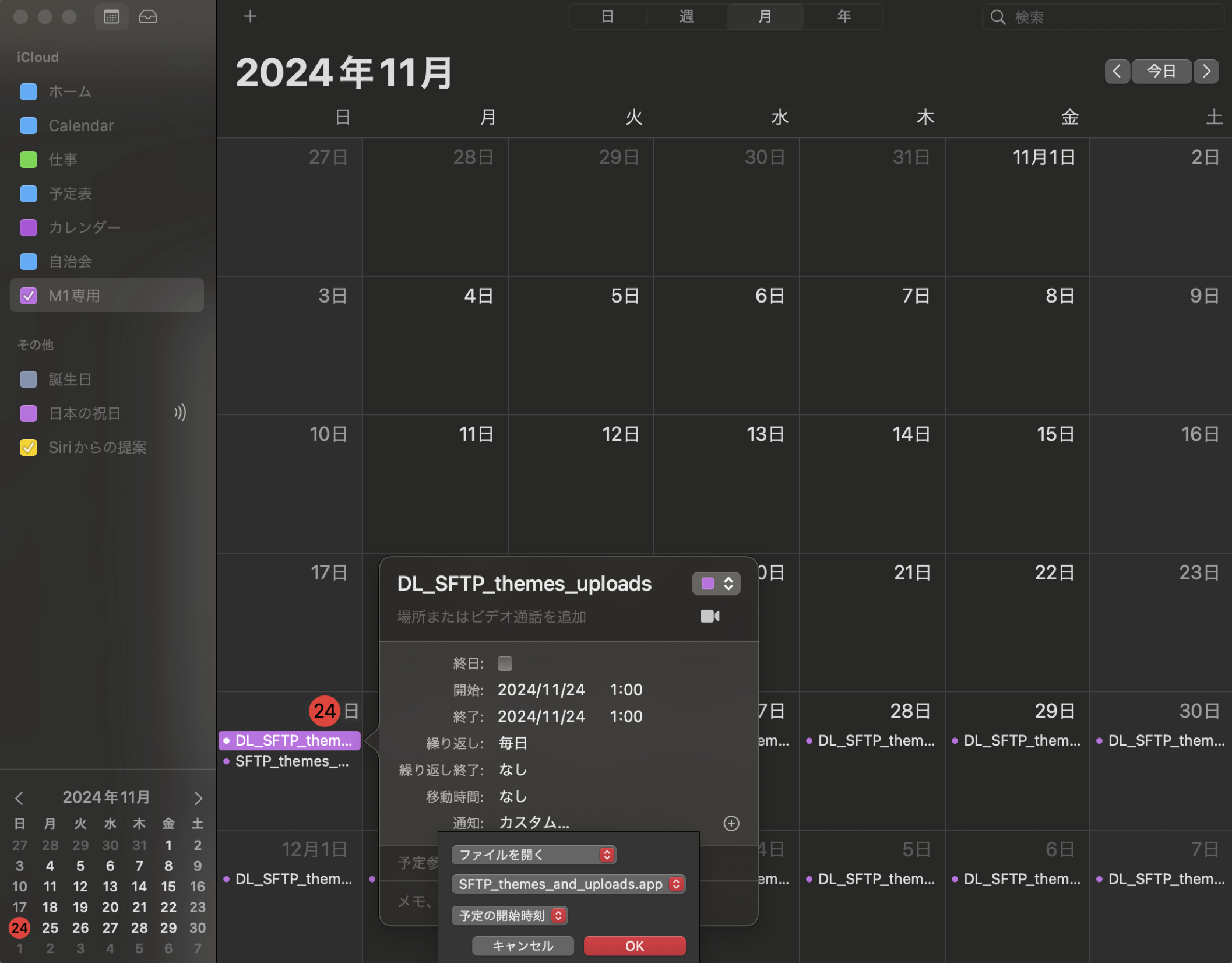Toggle Siriからの提案 calendar checkbox
The width and height of the screenshot is (1232, 963).
coord(28,447)
